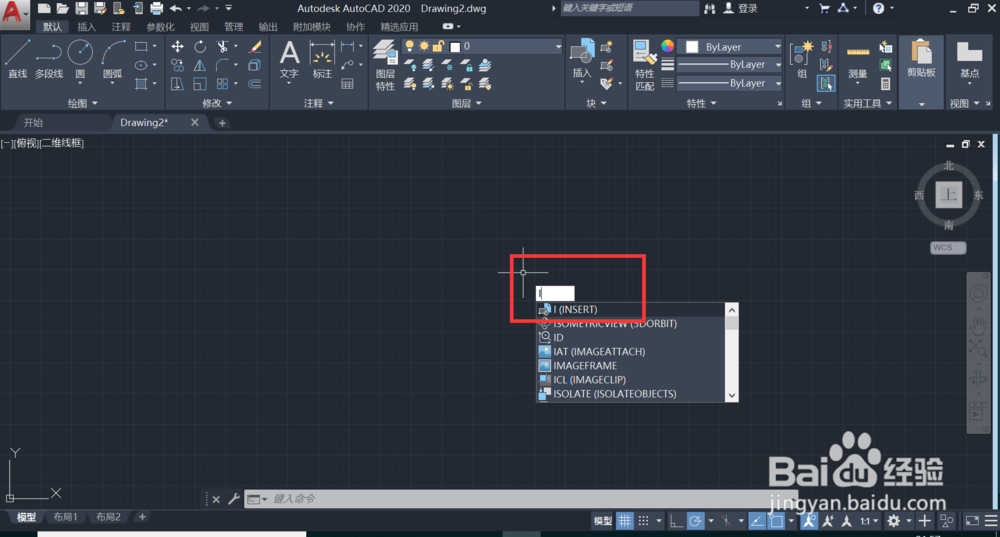The width and height of the screenshot is (1000, 537).
Task: Toggle grid display in status bar
Action: tap(624, 521)
